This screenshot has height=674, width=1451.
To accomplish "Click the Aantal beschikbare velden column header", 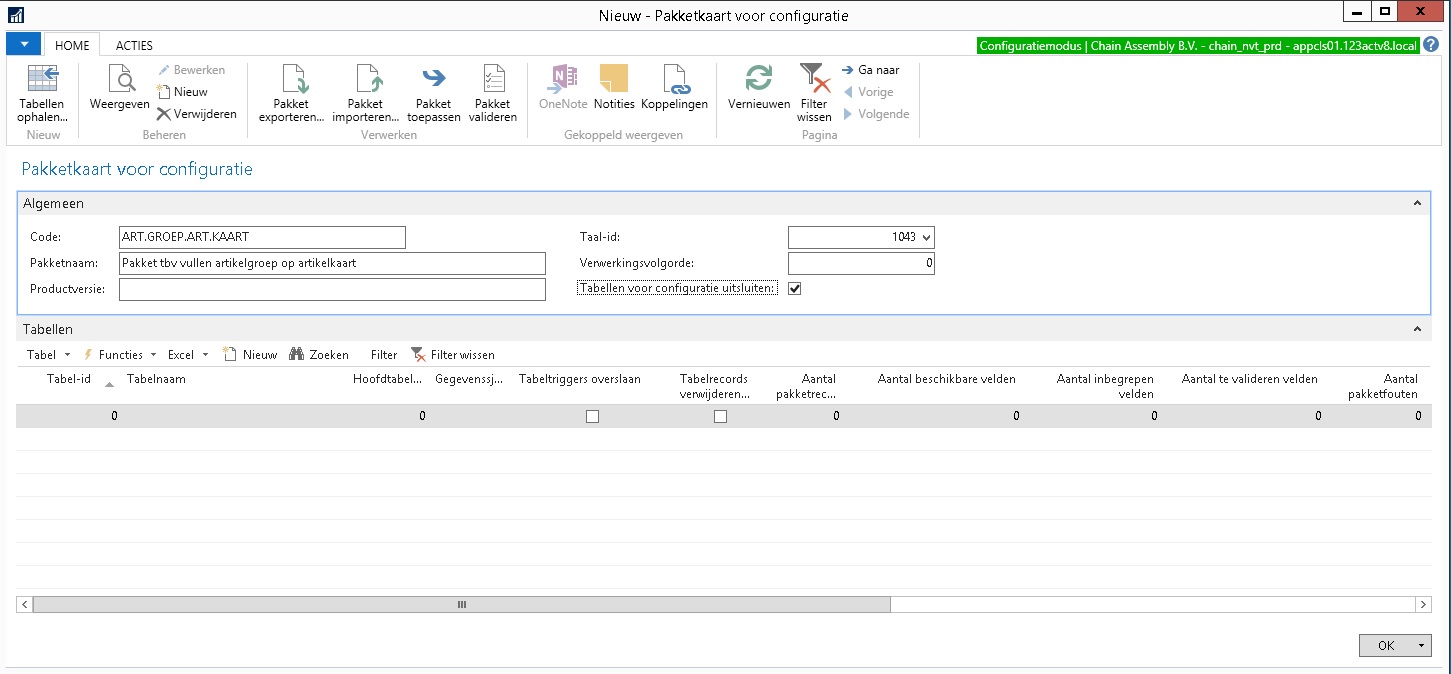I will click(947, 379).
